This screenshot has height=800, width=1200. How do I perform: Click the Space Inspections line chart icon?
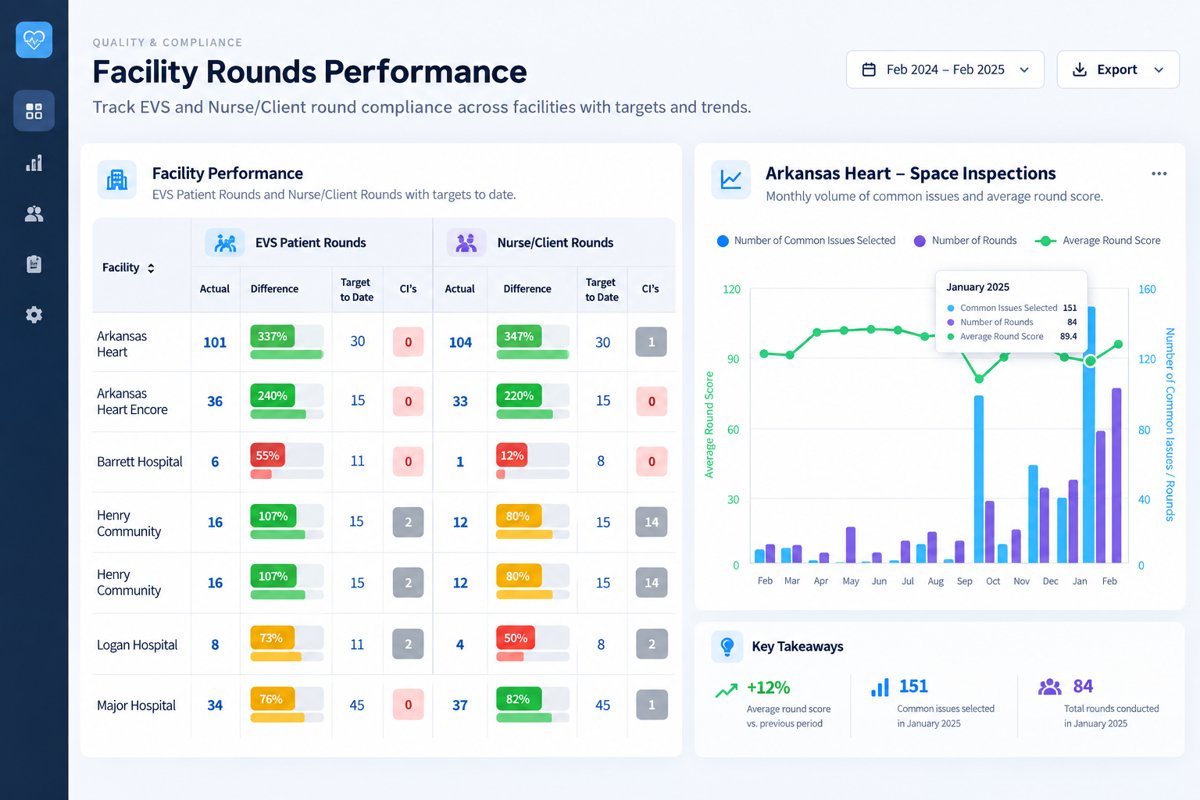click(731, 180)
